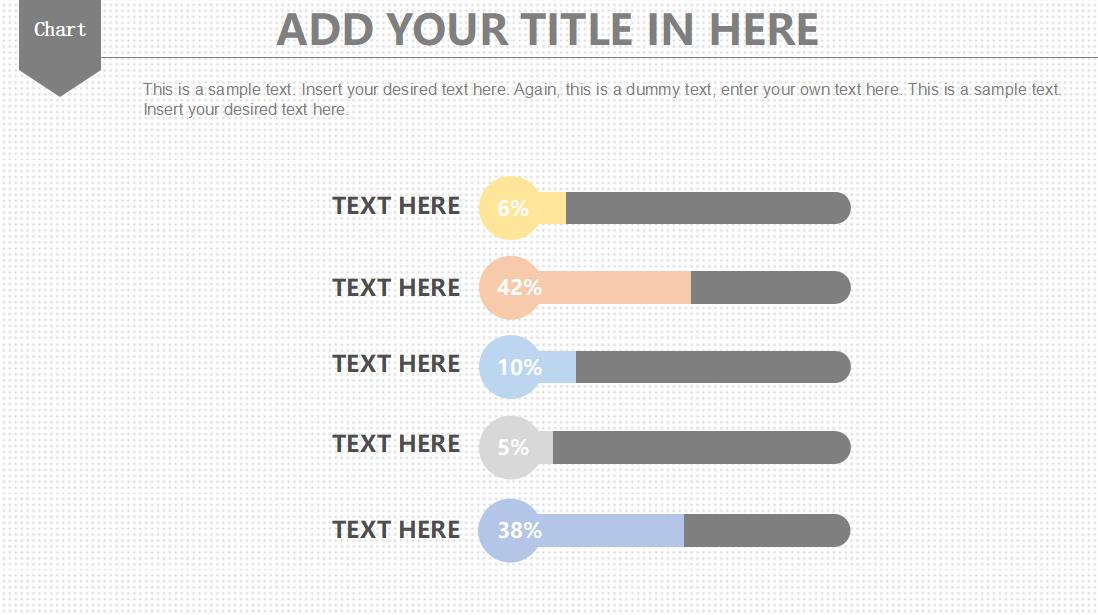This screenshot has height=615, width=1098.
Task: Click the TEXT HERE label beside 38%
Action: [396, 530]
